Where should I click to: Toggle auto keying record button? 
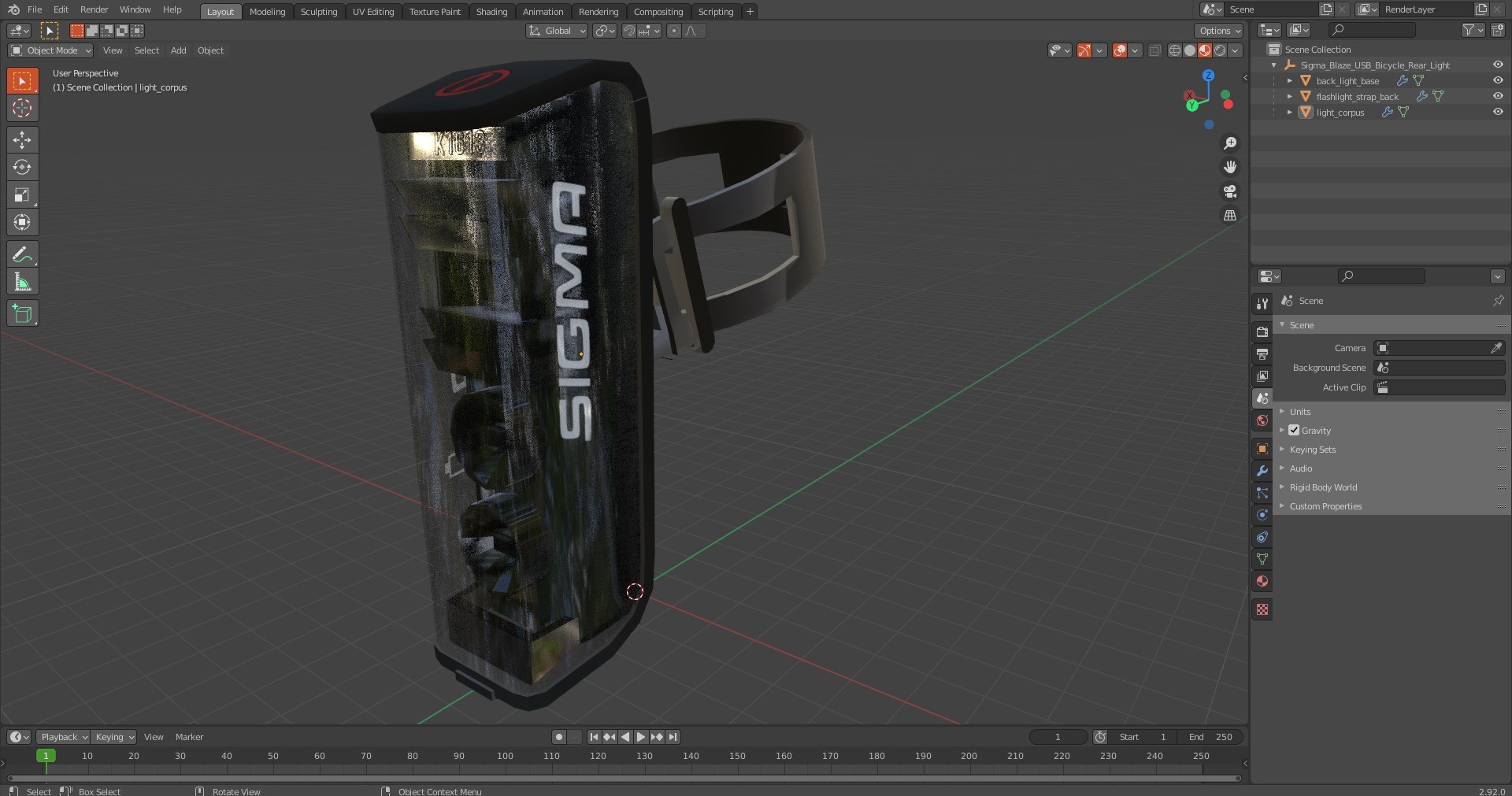[559, 737]
